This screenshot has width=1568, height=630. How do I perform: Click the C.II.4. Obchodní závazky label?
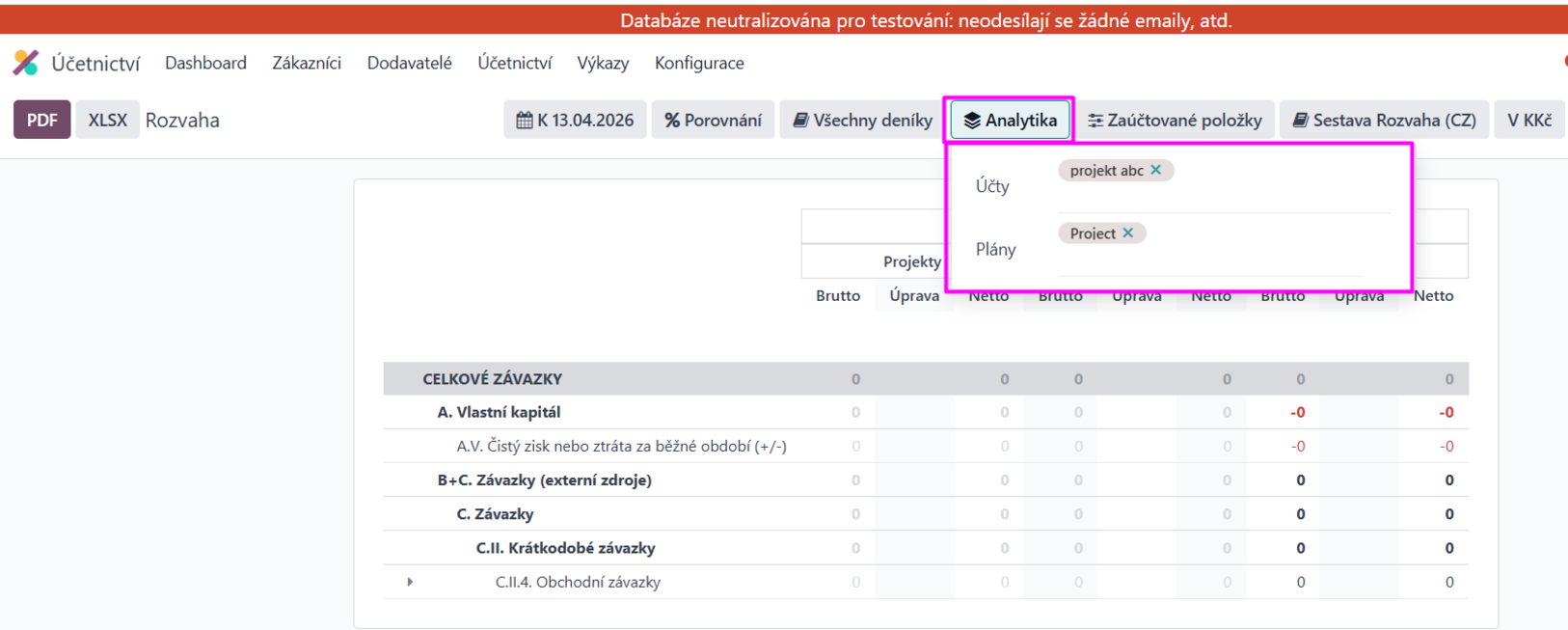[578, 582]
